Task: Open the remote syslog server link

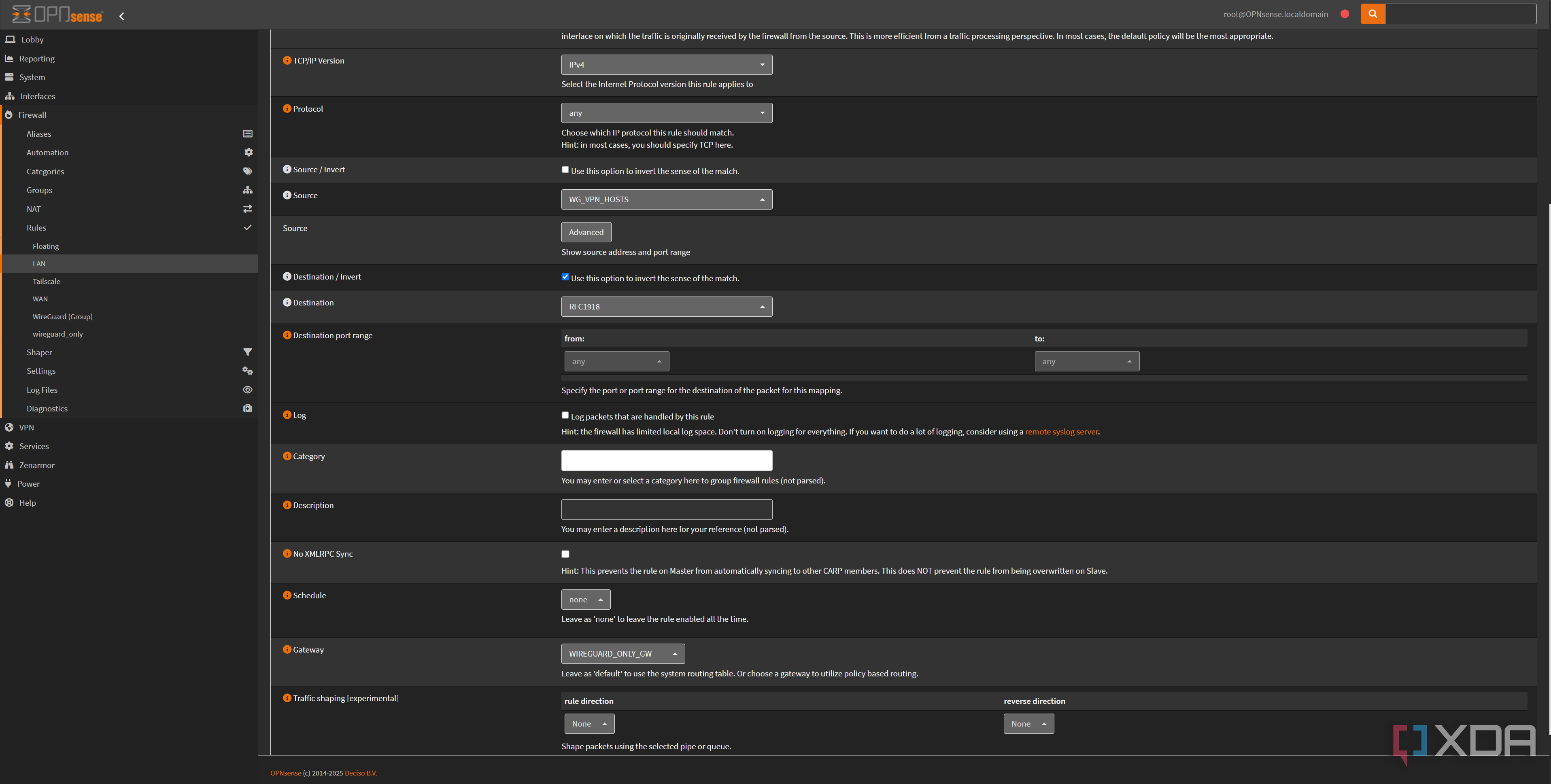Action: click(1062, 431)
